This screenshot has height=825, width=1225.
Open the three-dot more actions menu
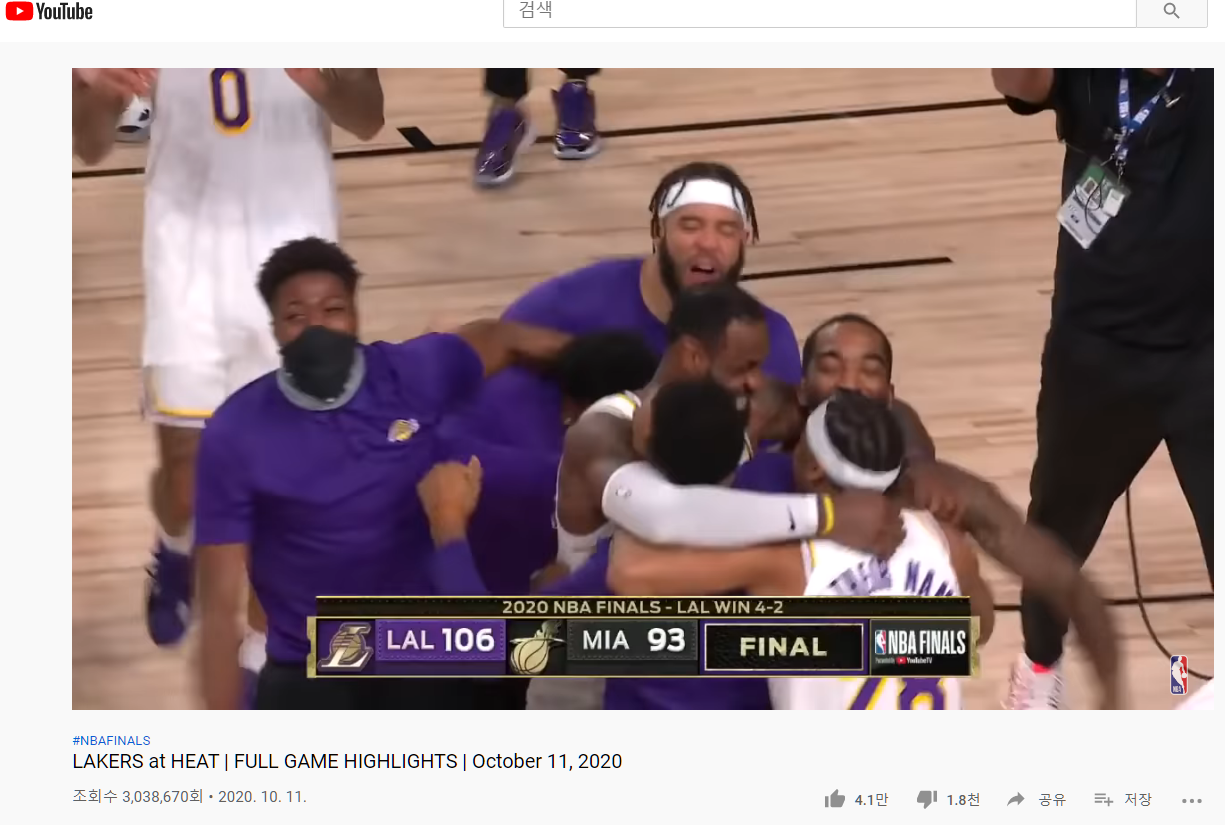coord(1191,800)
